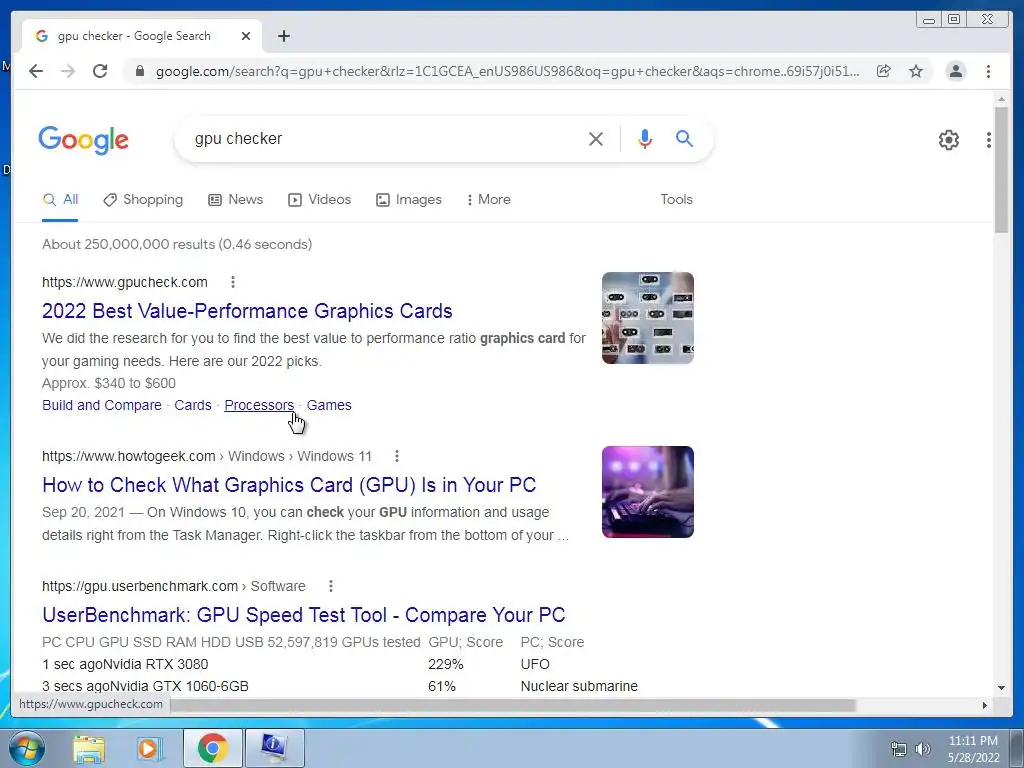Reload the page with the refresh icon
The height and width of the screenshot is (768, 1024).
point(100,71)
